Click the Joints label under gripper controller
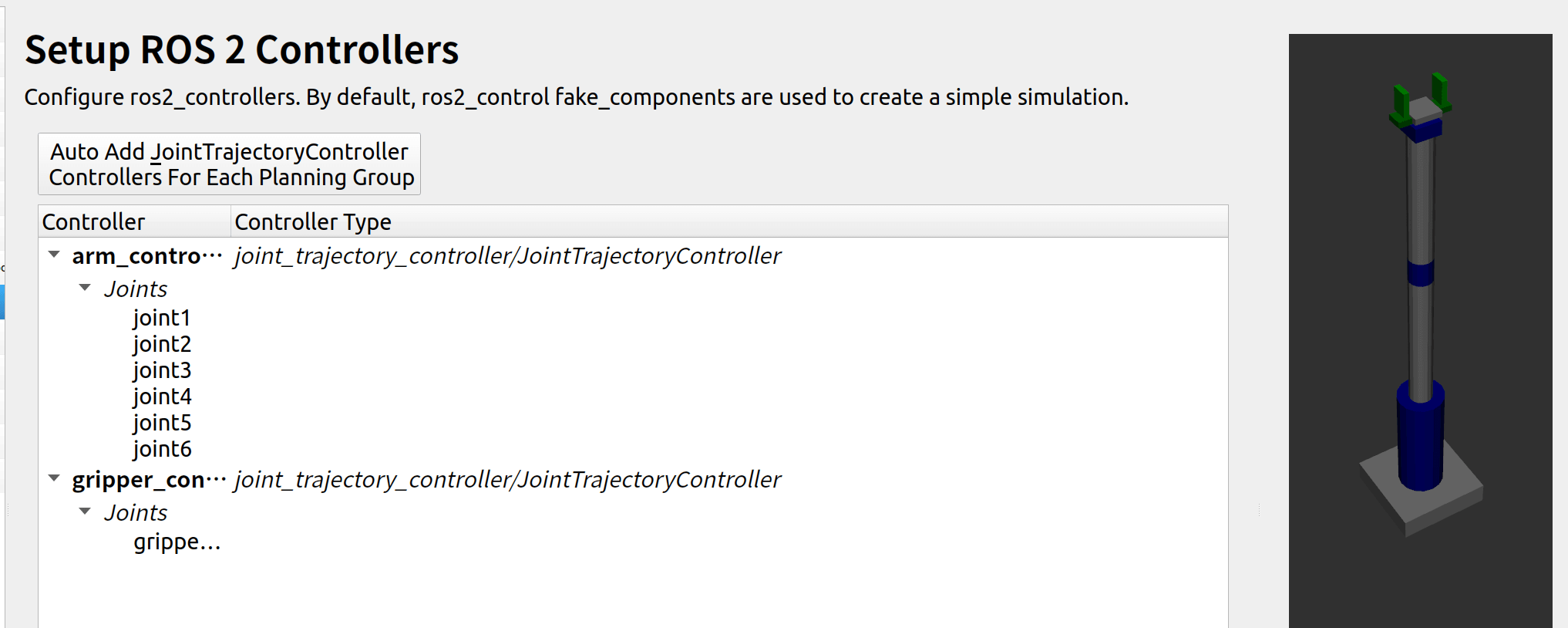Image resolution: width=1568 pixels, height=628 pixels. [136, 513]
